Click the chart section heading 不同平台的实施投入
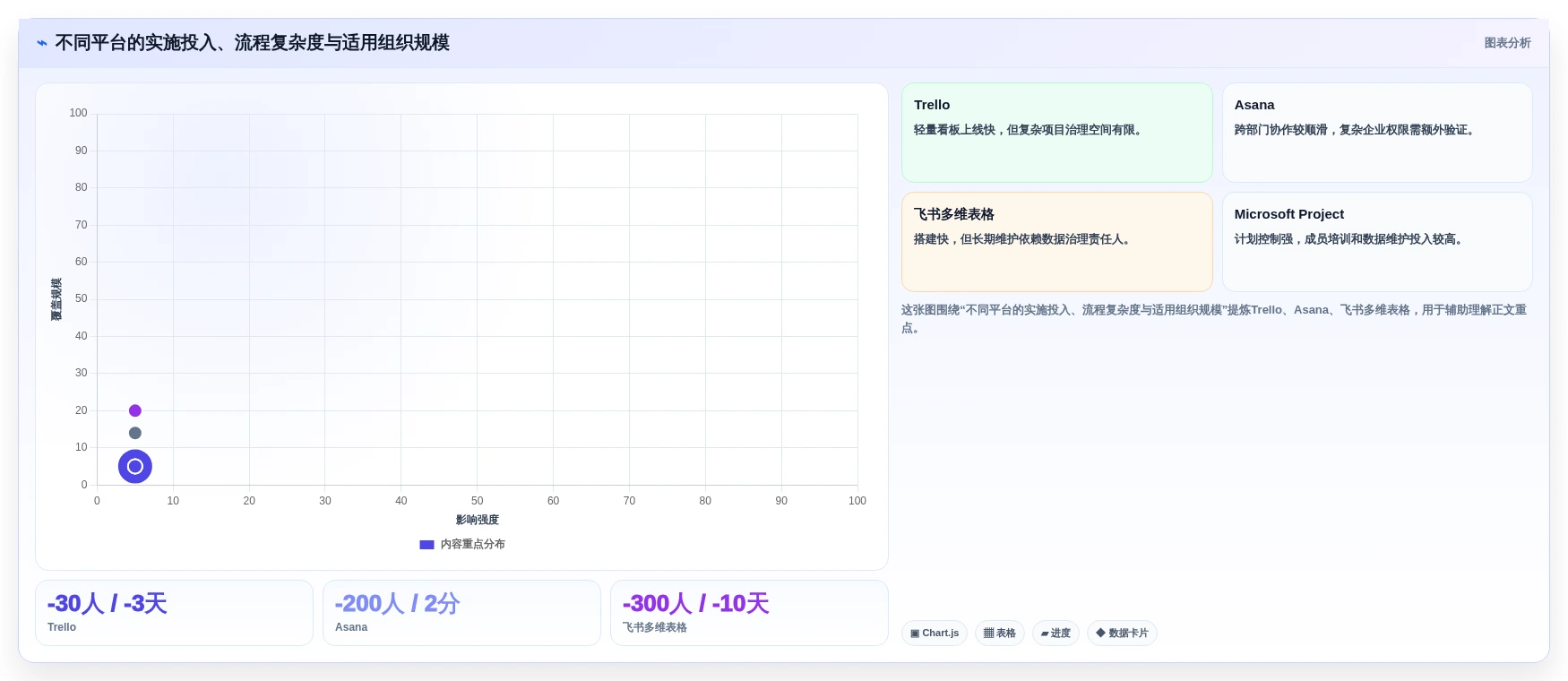Screen dimensions: 1568x681 [252, 43]
